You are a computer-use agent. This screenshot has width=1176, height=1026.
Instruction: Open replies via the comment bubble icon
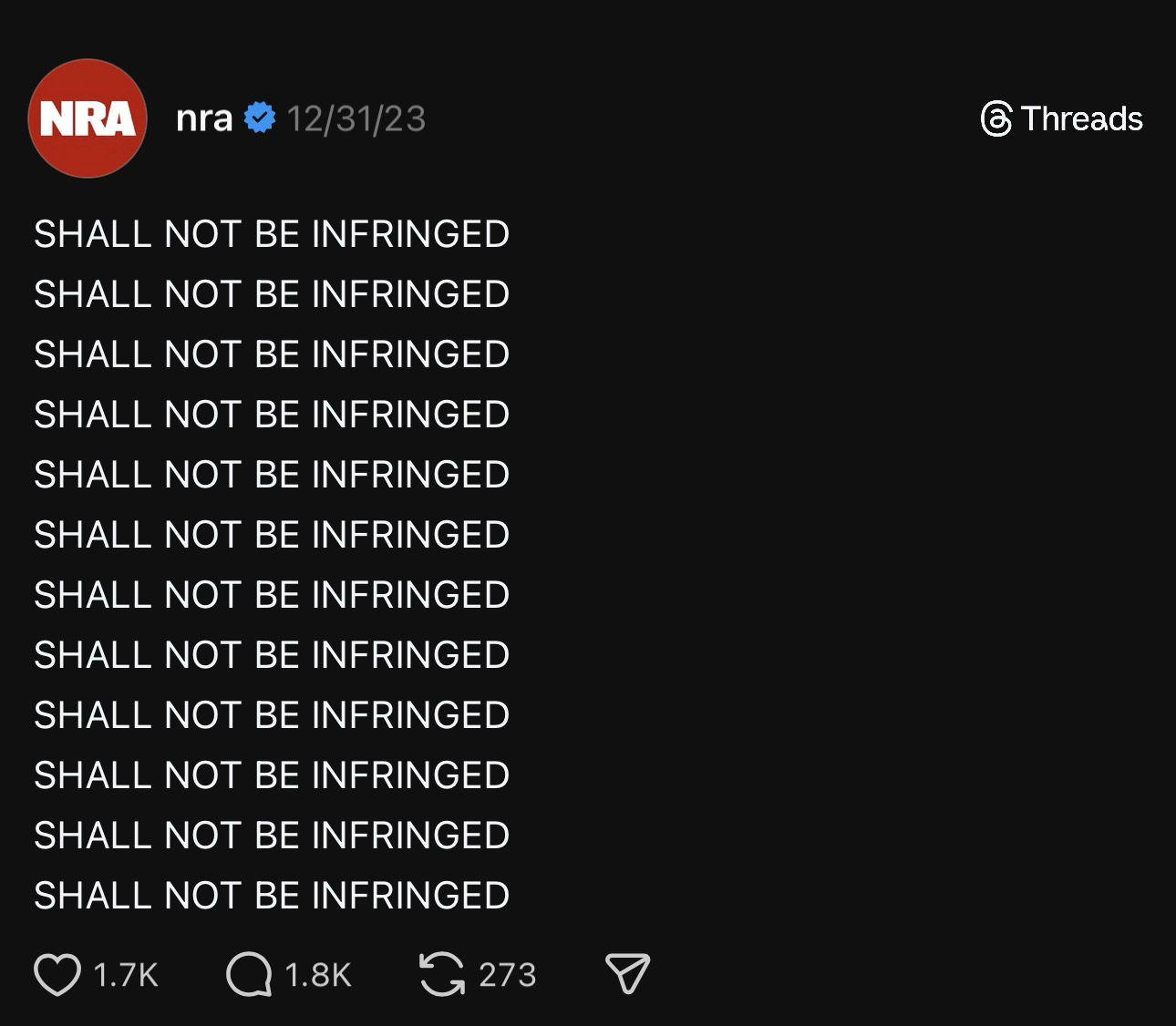(249, 974)
